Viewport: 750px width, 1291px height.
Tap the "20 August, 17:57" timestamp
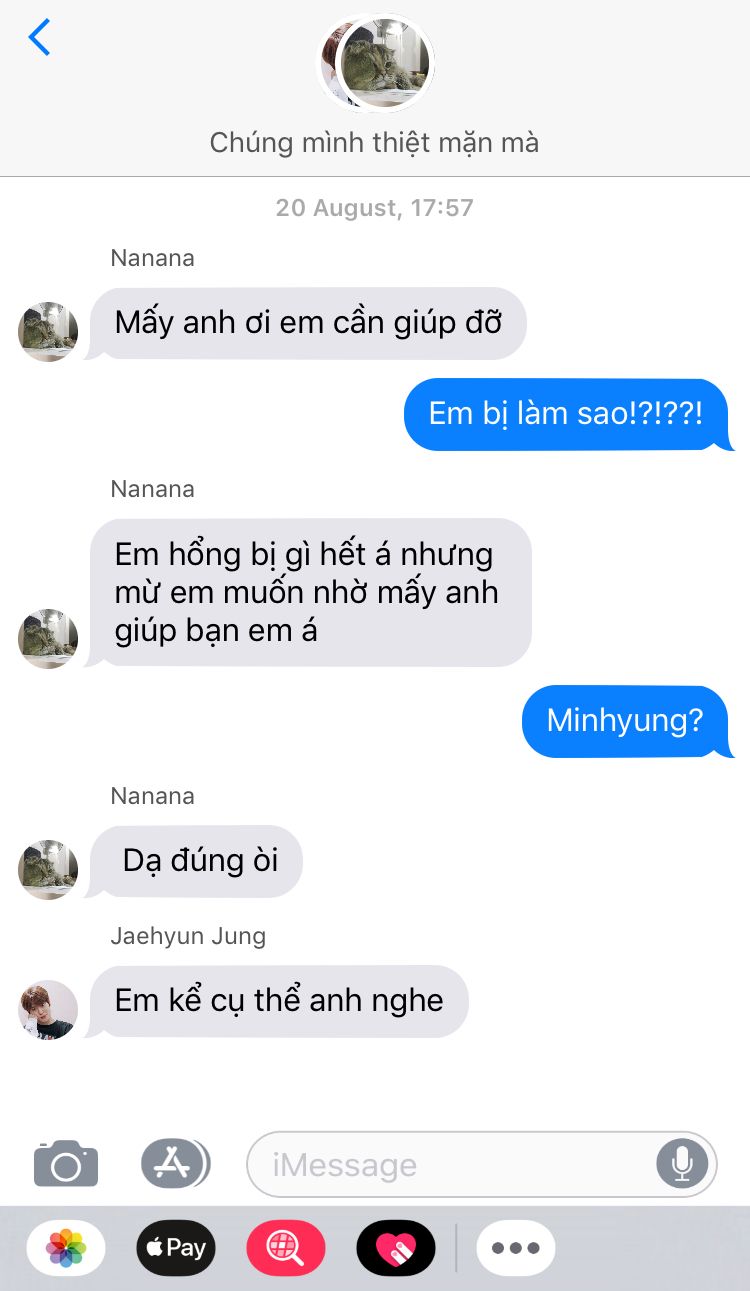[x=375, y=208]
